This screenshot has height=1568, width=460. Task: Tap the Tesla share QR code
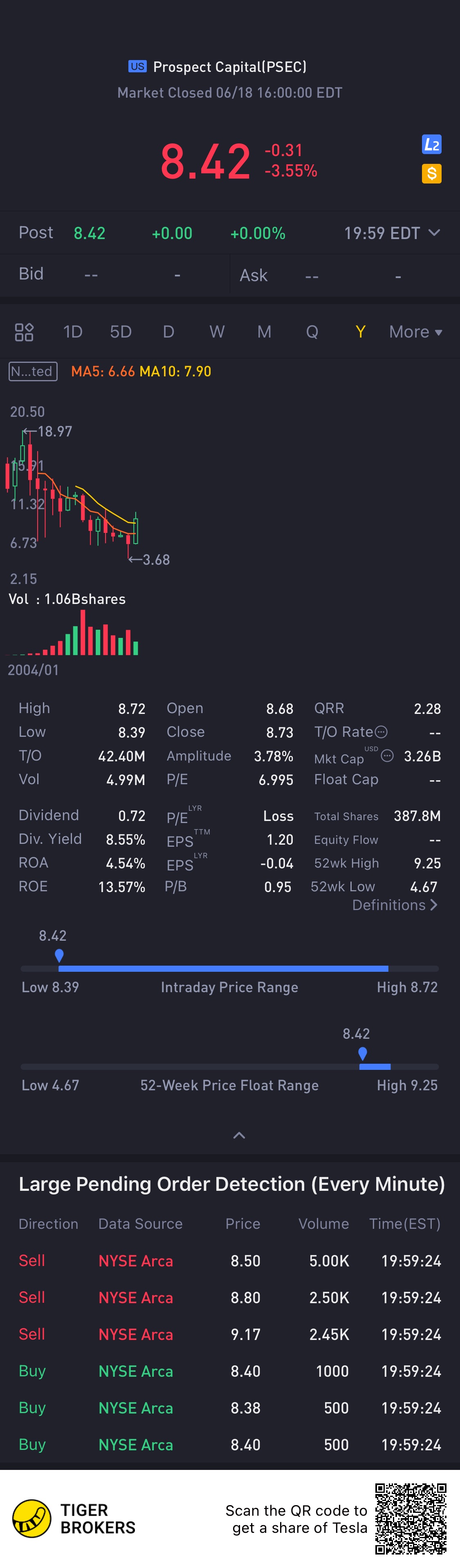pyautogui.click(x=411, y=1518)
